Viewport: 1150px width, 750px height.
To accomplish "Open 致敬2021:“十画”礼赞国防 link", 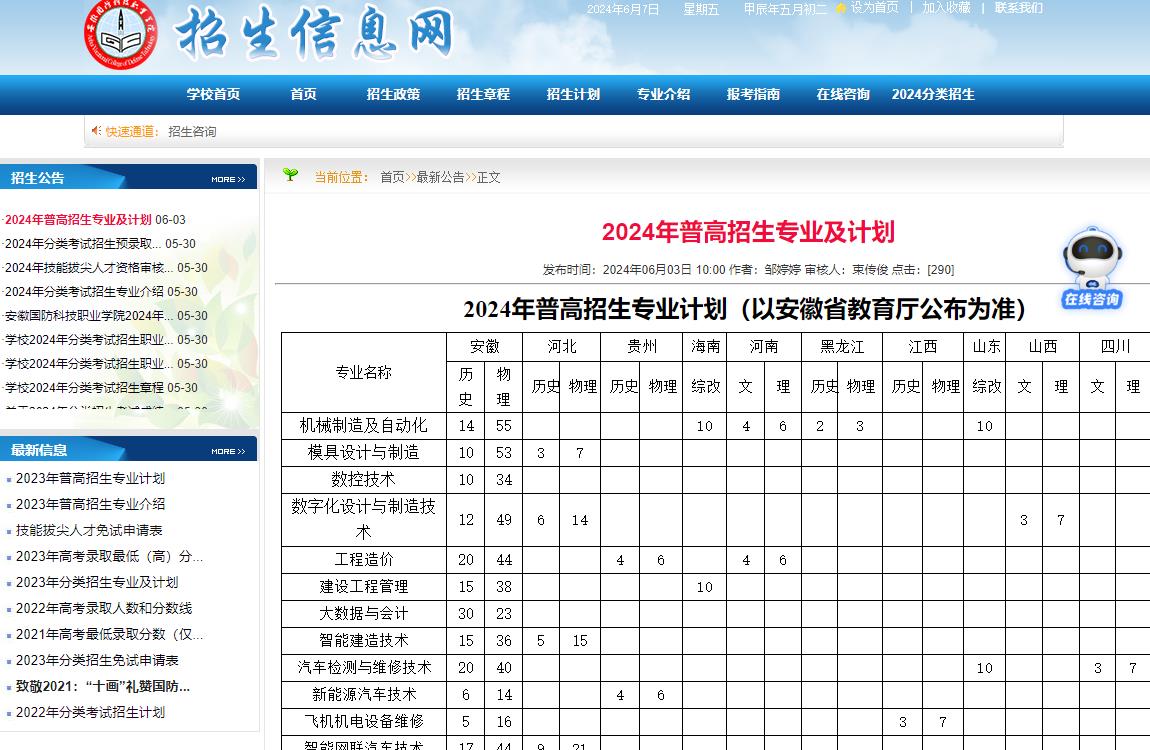I will coord(103,686).
